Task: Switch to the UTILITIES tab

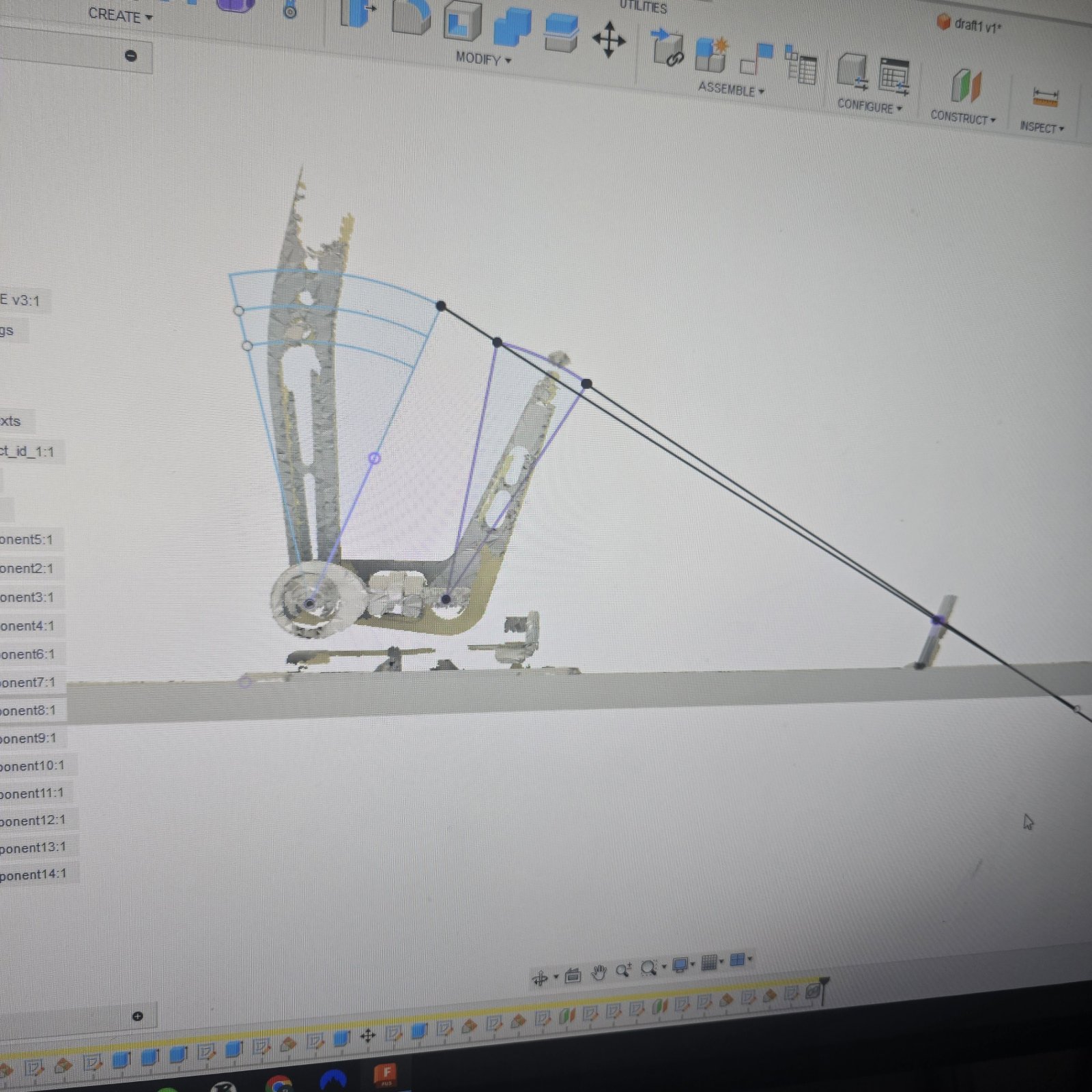Action: 643,7
